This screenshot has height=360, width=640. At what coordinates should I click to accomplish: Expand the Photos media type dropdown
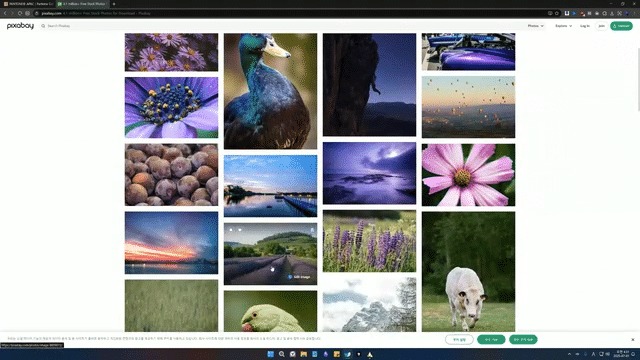click(536, 26)
